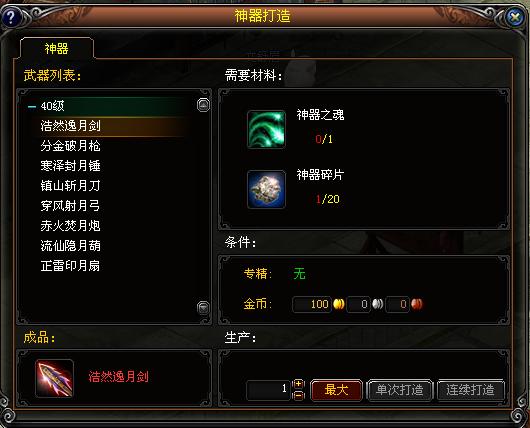Click the 连续打造 continuous forge button
Viewport: 530px width, 428px height.
[x=471, y=390]
